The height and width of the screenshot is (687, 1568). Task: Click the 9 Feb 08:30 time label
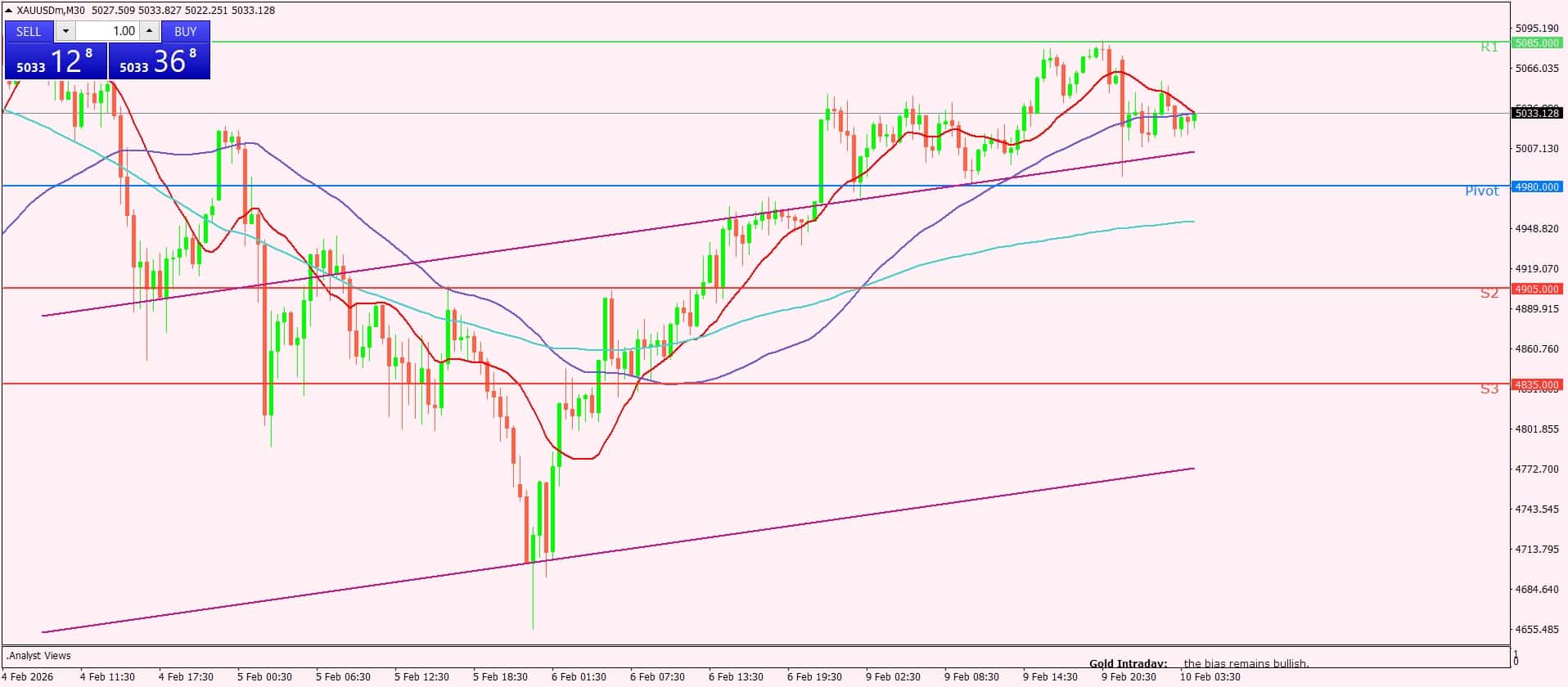click(x=971, y=676)
